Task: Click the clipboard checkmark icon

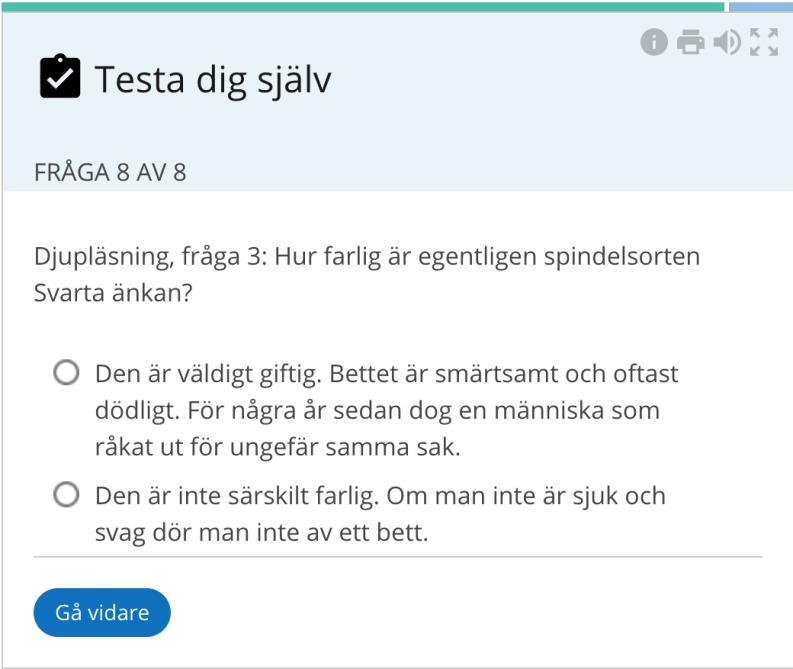Action: [60, 76]
